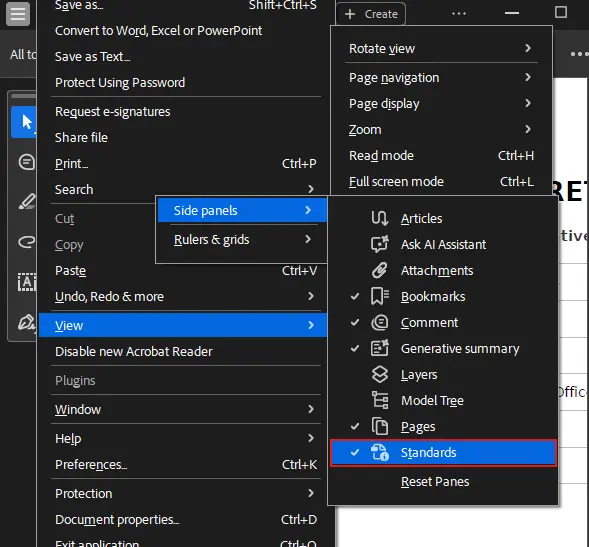Expand the Window submenu arrow
589x547 pixels.
pyautogui.click(x=311, y=409)
